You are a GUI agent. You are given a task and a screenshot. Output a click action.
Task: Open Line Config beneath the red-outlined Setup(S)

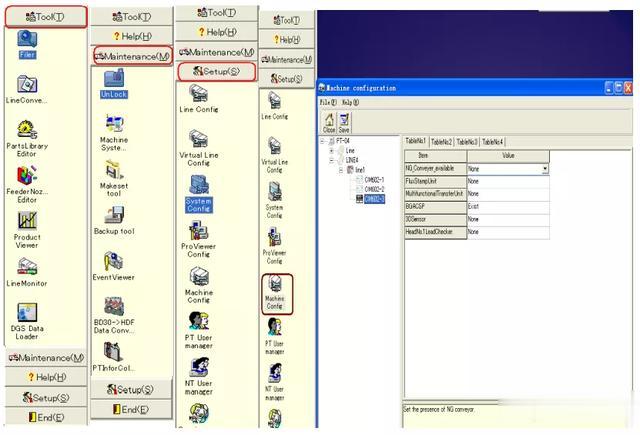pos(199,98)
